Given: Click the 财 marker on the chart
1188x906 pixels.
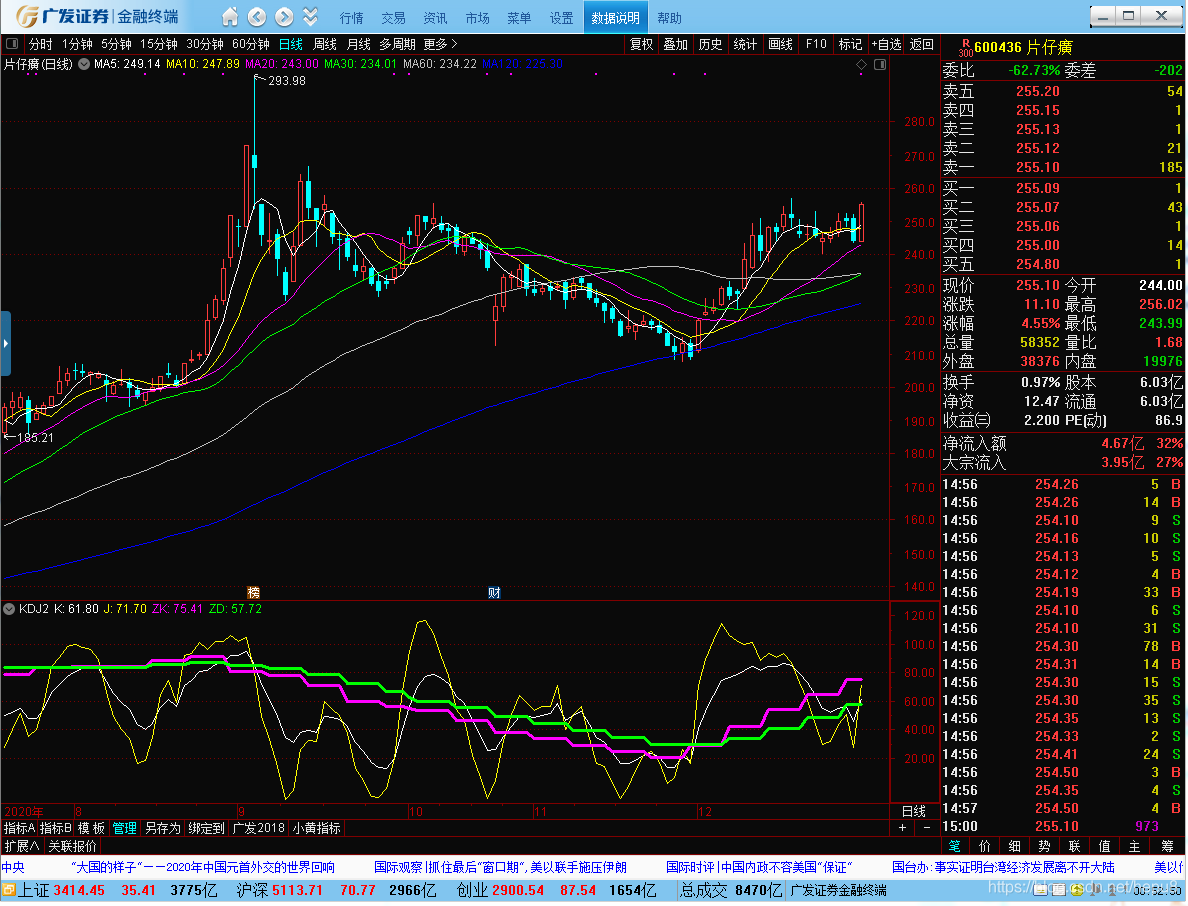Looking at the screenshot, I should tap(494, 592).
